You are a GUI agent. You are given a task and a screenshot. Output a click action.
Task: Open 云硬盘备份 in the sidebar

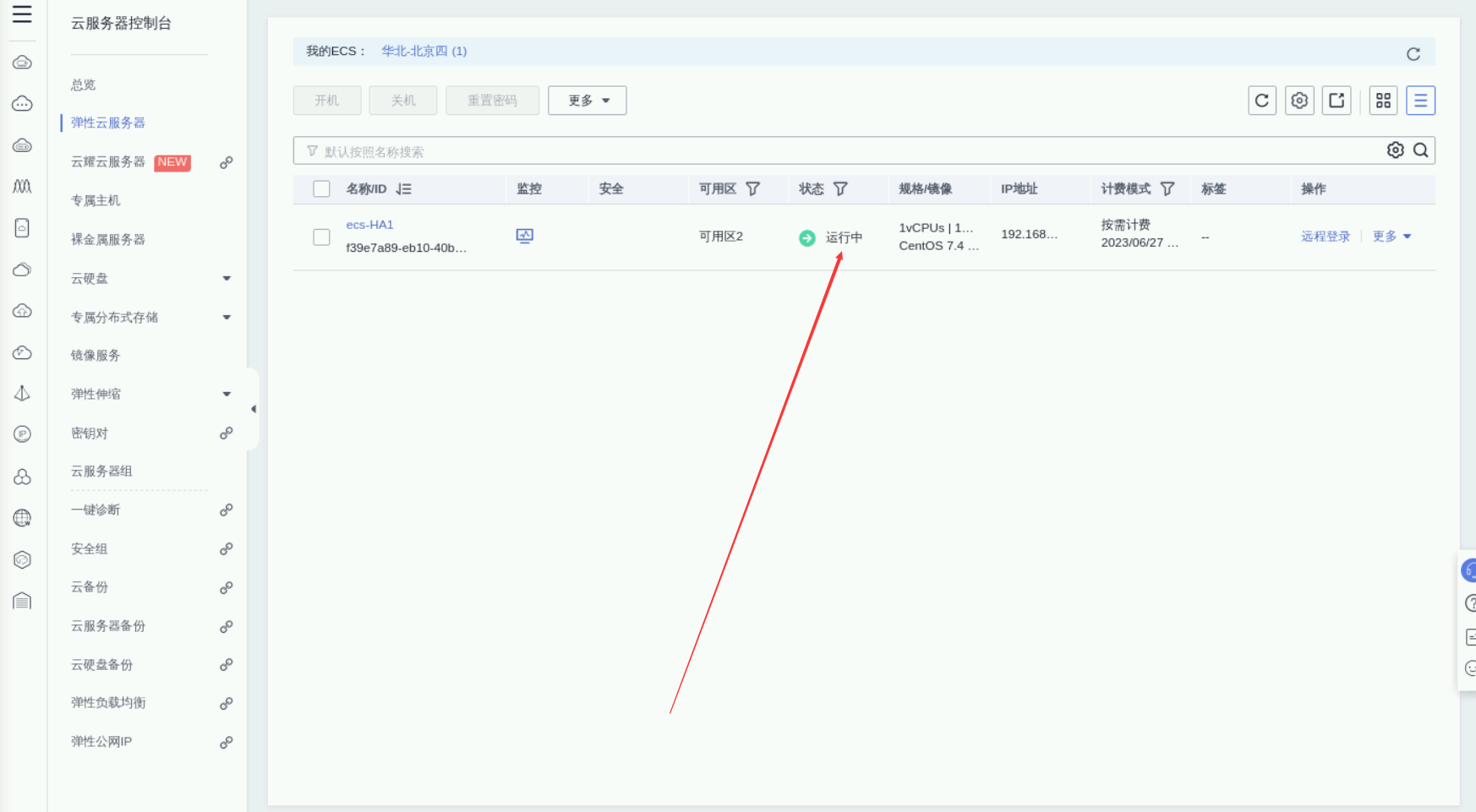click(x=101, y=665)
